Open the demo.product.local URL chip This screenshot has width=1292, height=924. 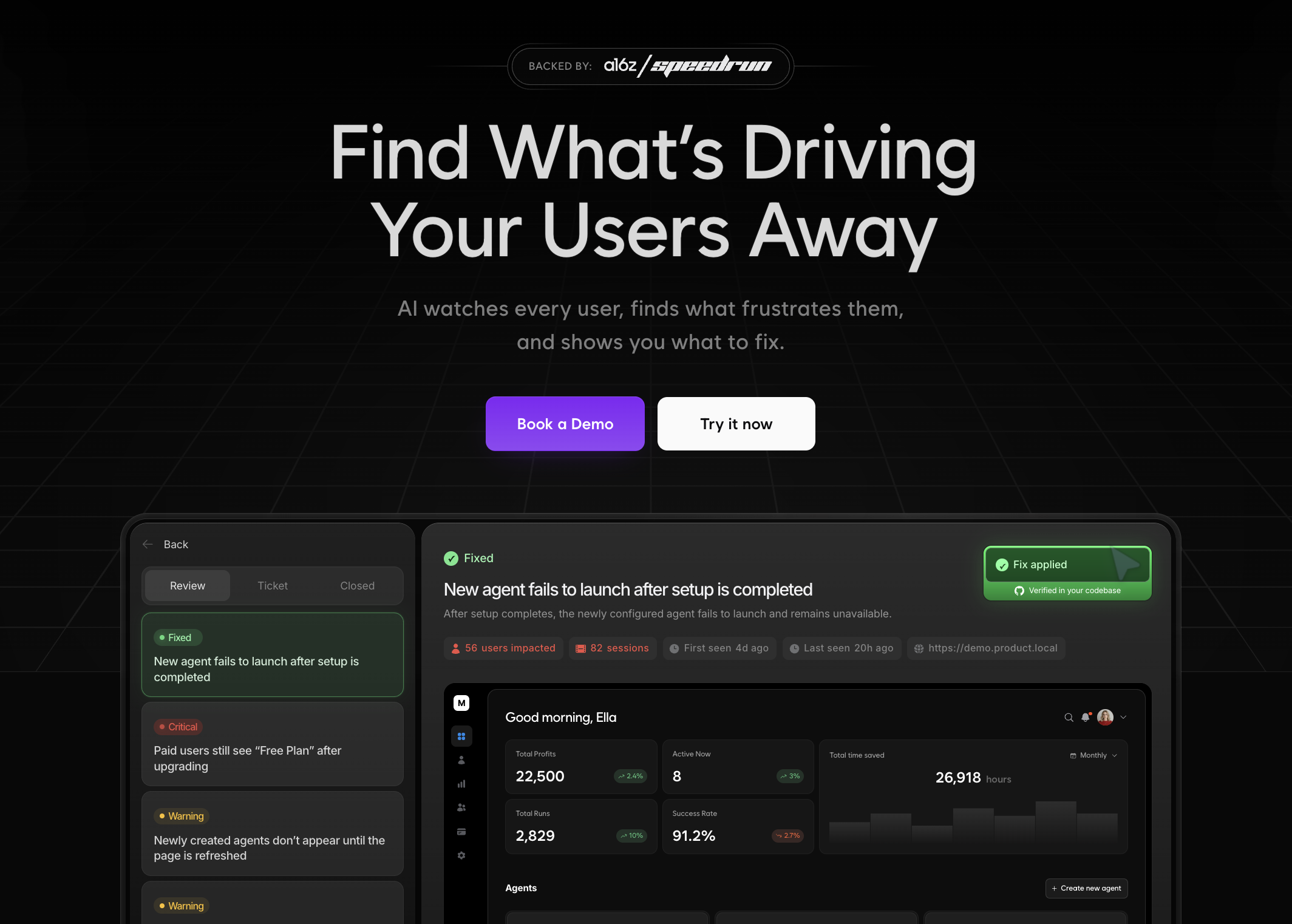point(986,648)
